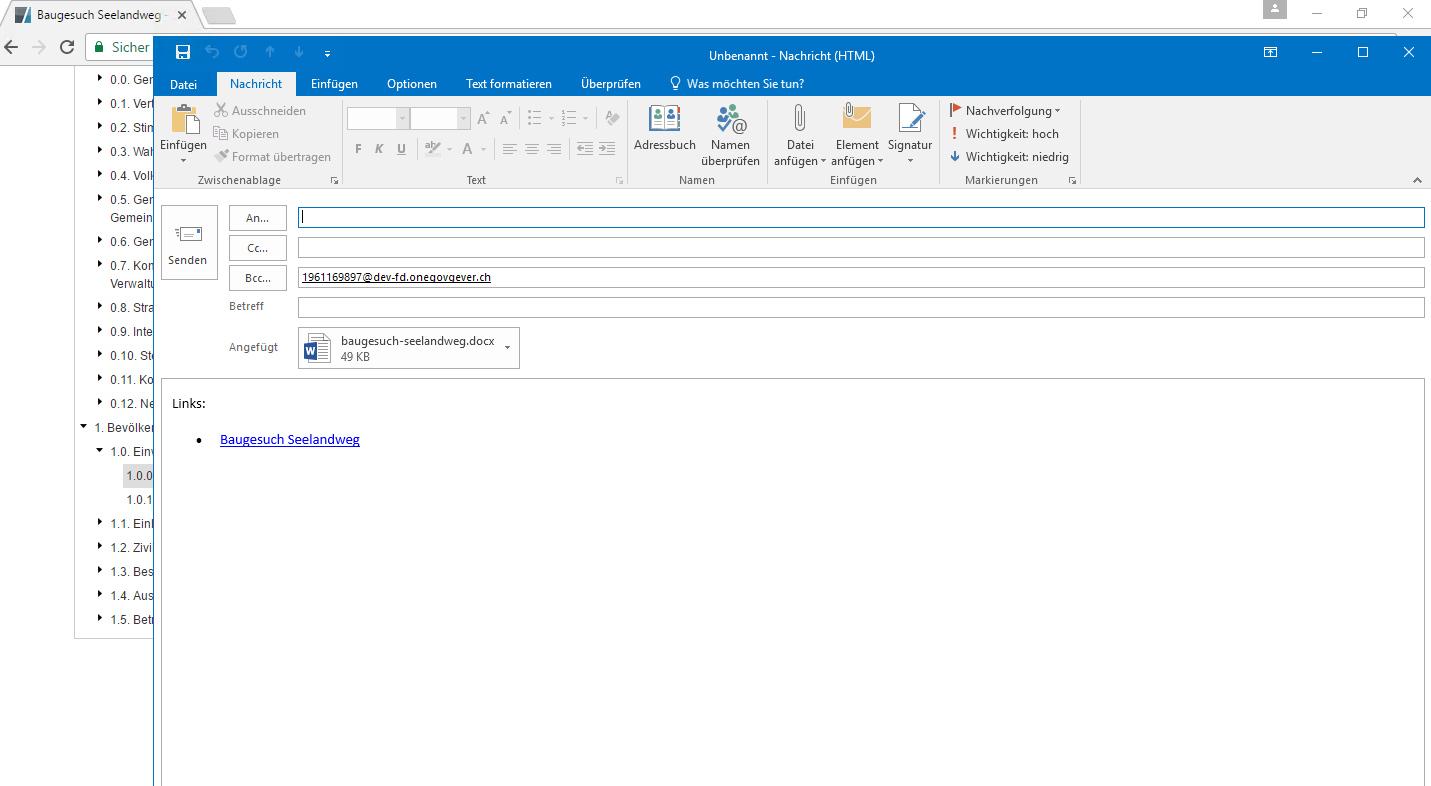Viewport: 1431px width, 786px height.
Task: Click Namen überprüfen icon
Action: pos(731,135)
